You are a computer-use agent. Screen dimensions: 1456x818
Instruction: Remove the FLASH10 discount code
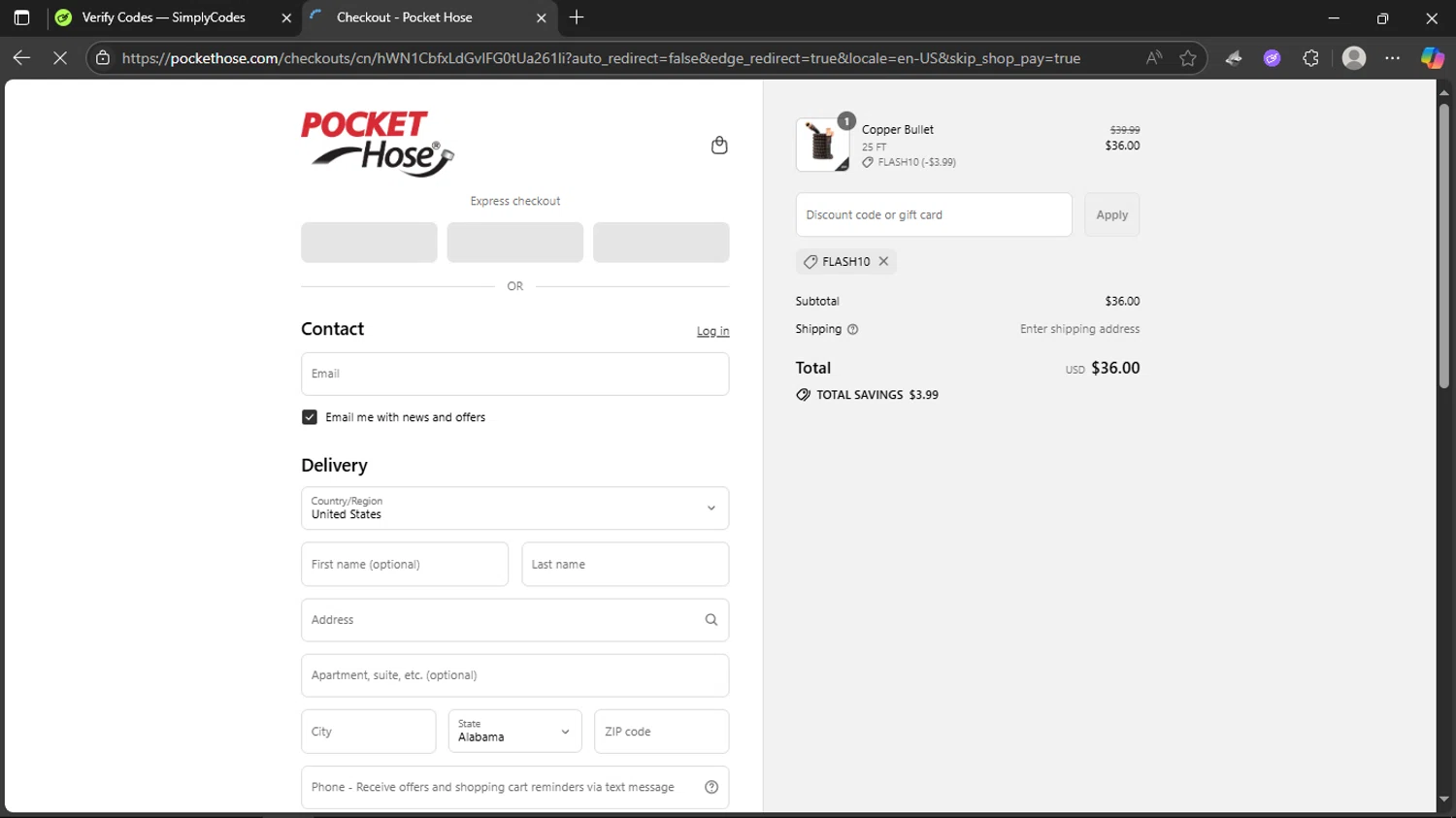point(883,261)
